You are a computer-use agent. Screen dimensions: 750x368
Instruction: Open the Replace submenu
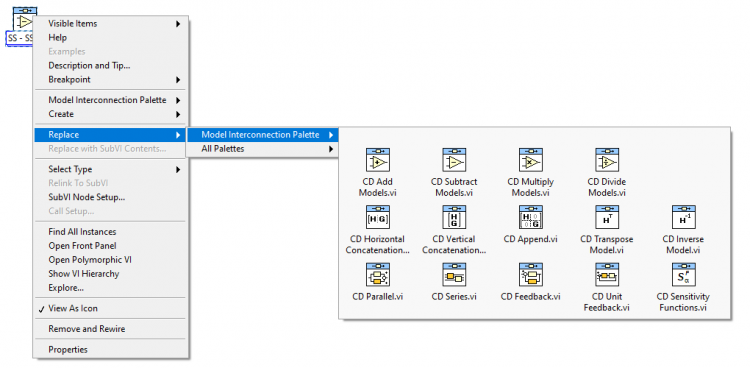coord(110,135)
